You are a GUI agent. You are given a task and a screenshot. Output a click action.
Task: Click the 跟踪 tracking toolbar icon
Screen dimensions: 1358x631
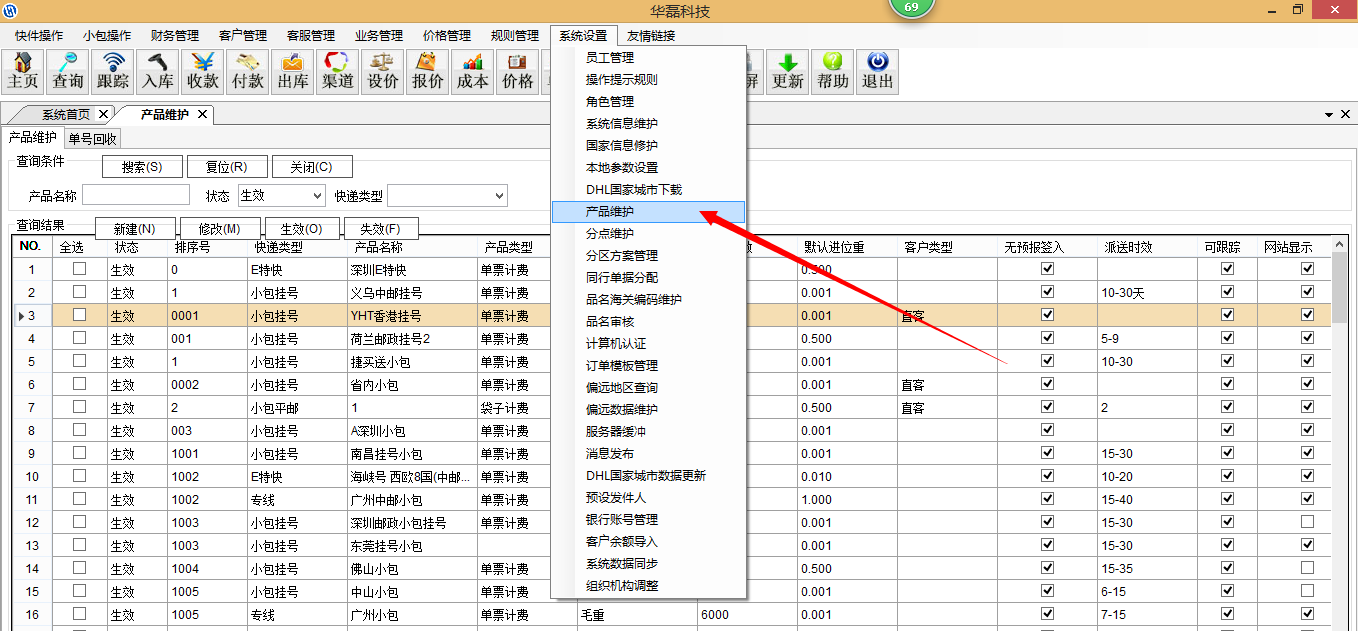[x=113, y=71]
